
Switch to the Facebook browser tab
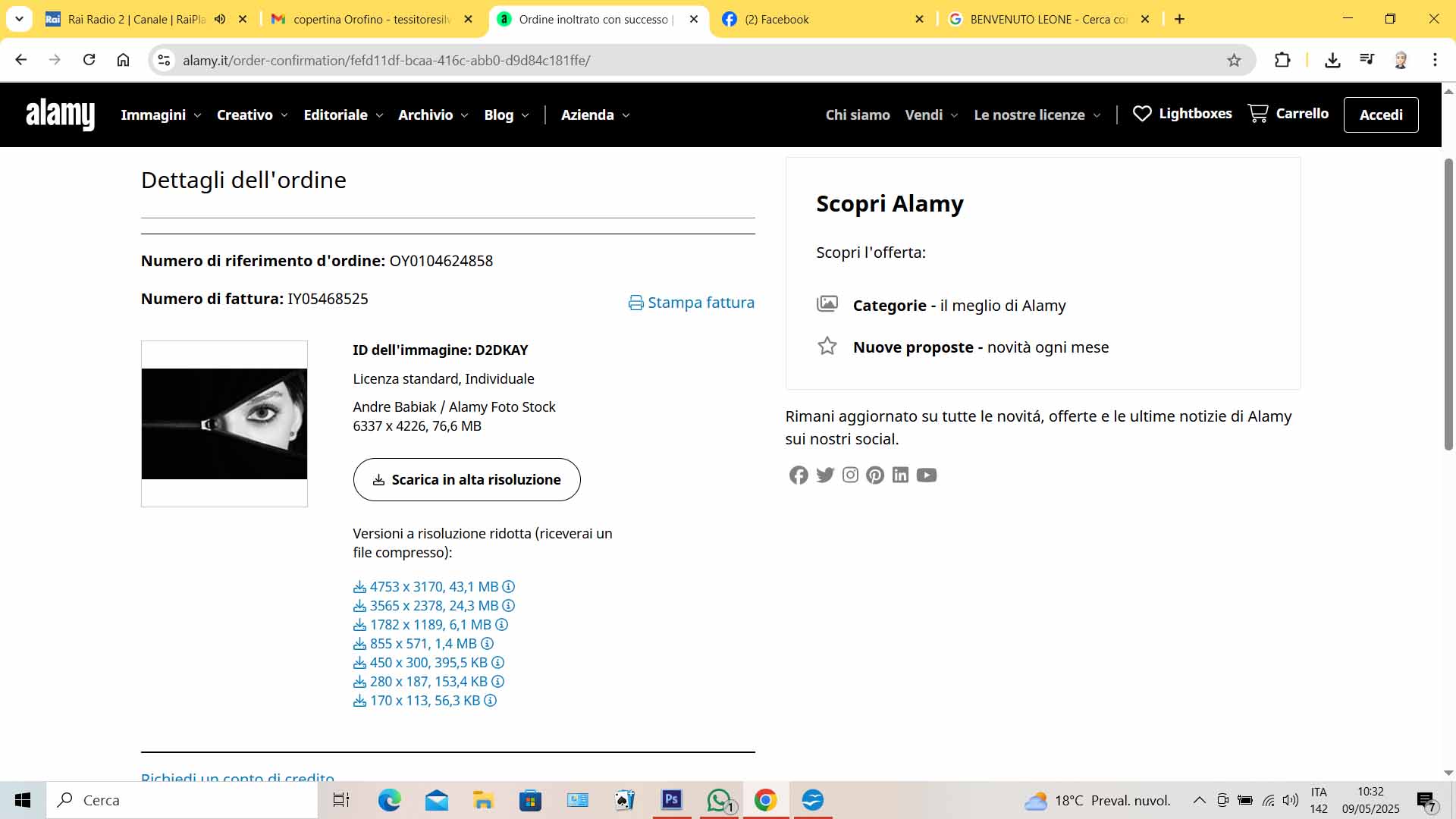(823, 20)
